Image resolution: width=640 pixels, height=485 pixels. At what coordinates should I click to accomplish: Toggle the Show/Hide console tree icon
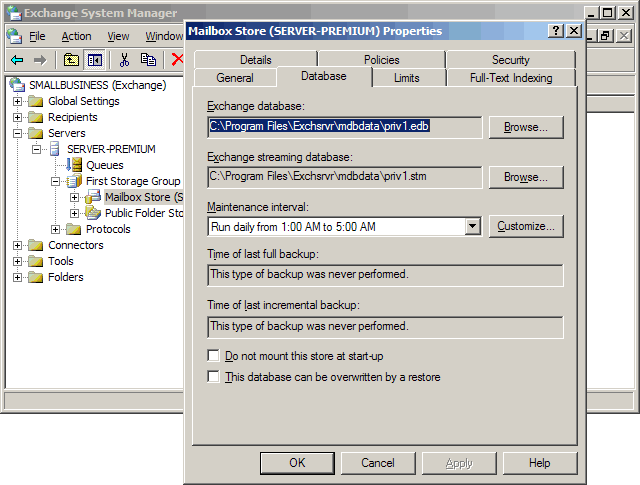(x=95, y=60)
